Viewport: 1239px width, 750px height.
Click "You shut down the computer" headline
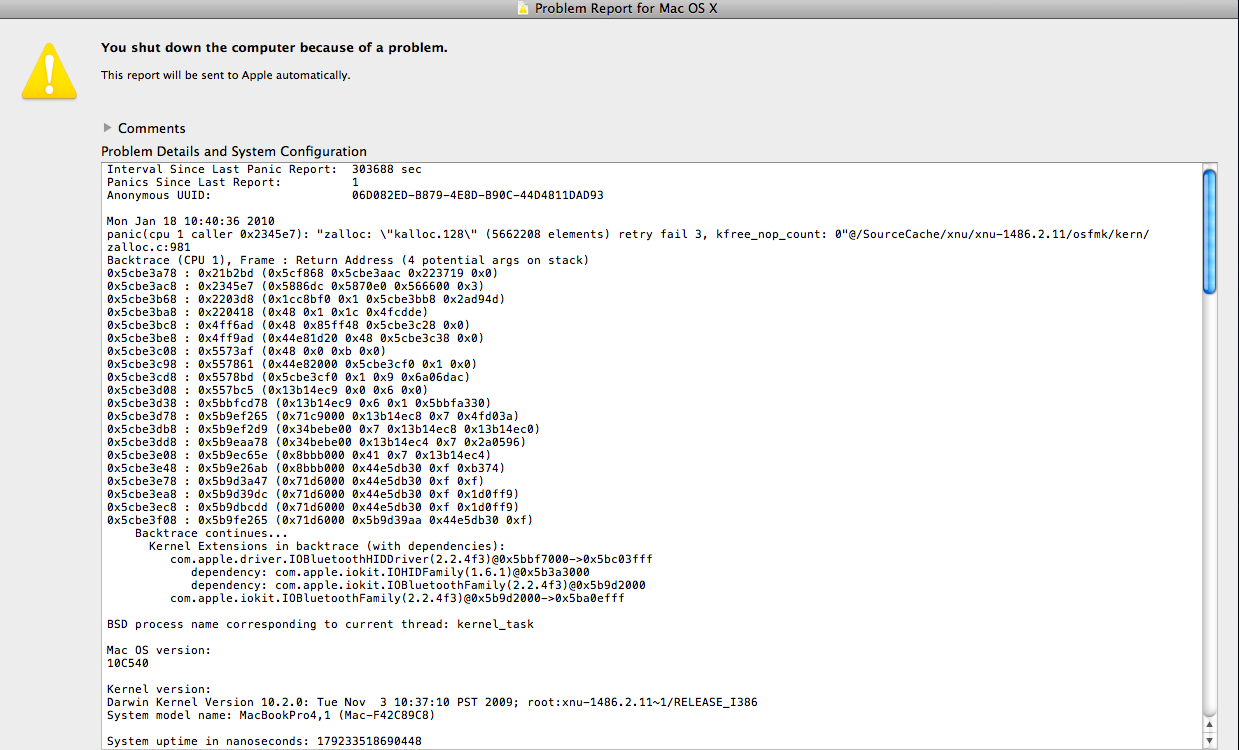click(x=274, y=48)
